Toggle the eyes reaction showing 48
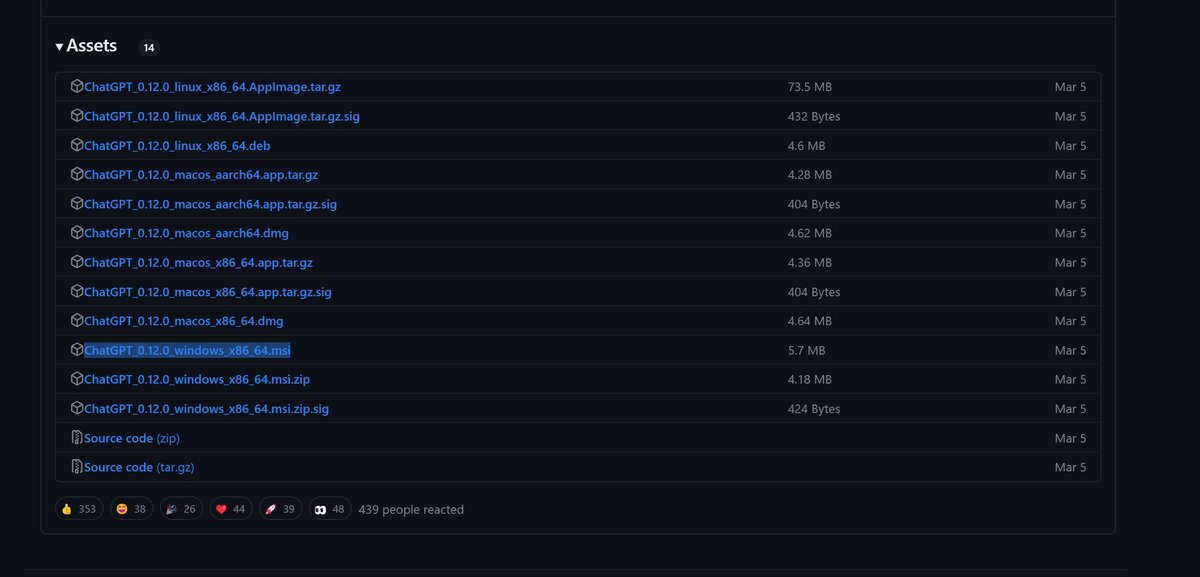Screen dimensions: 1200x577 [330, 509]
